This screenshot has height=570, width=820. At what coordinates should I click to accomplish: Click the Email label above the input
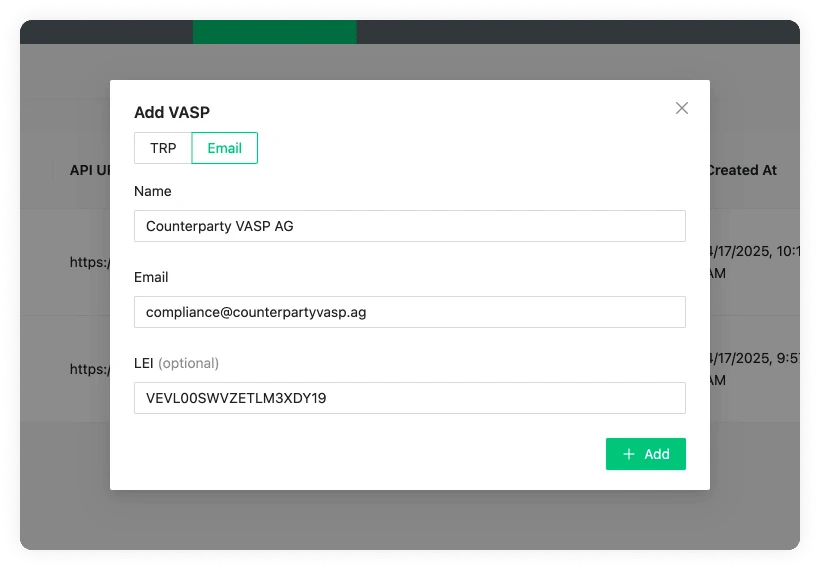151,277
